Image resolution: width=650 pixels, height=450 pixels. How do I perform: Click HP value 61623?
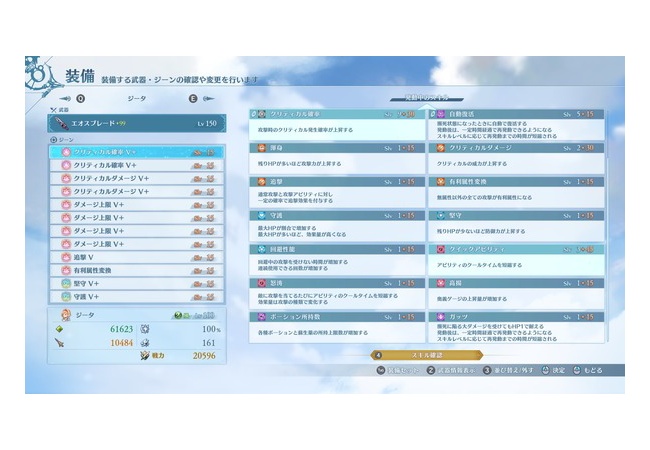(x=121, y=329)
